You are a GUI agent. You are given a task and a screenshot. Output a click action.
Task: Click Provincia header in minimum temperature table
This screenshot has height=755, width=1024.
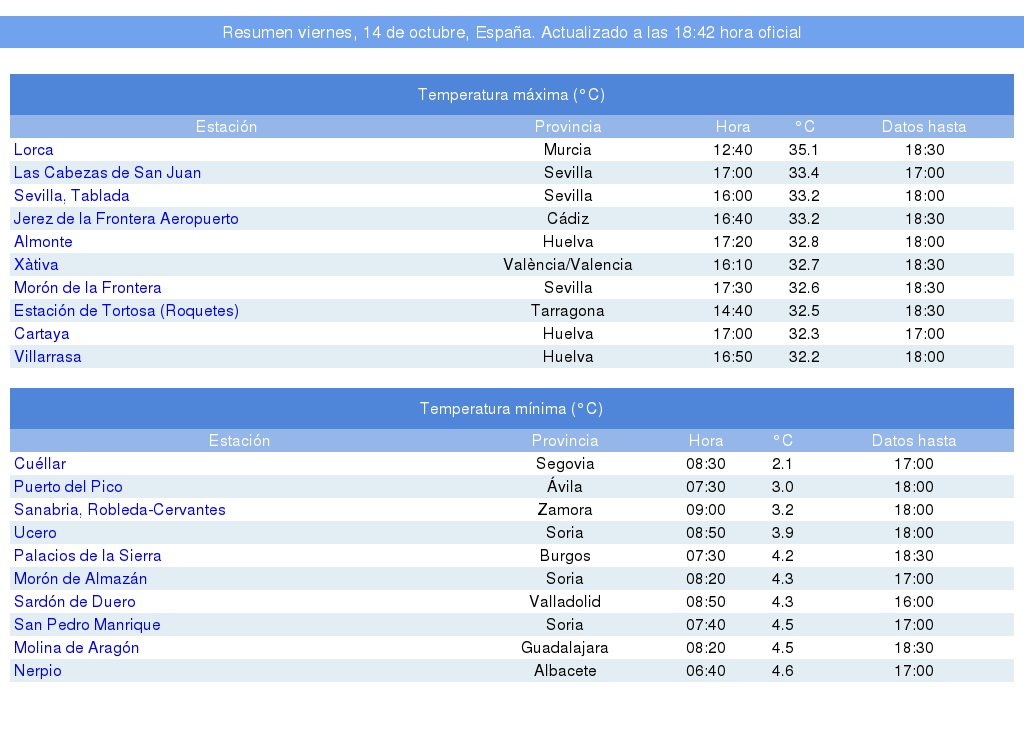[565, 441]
